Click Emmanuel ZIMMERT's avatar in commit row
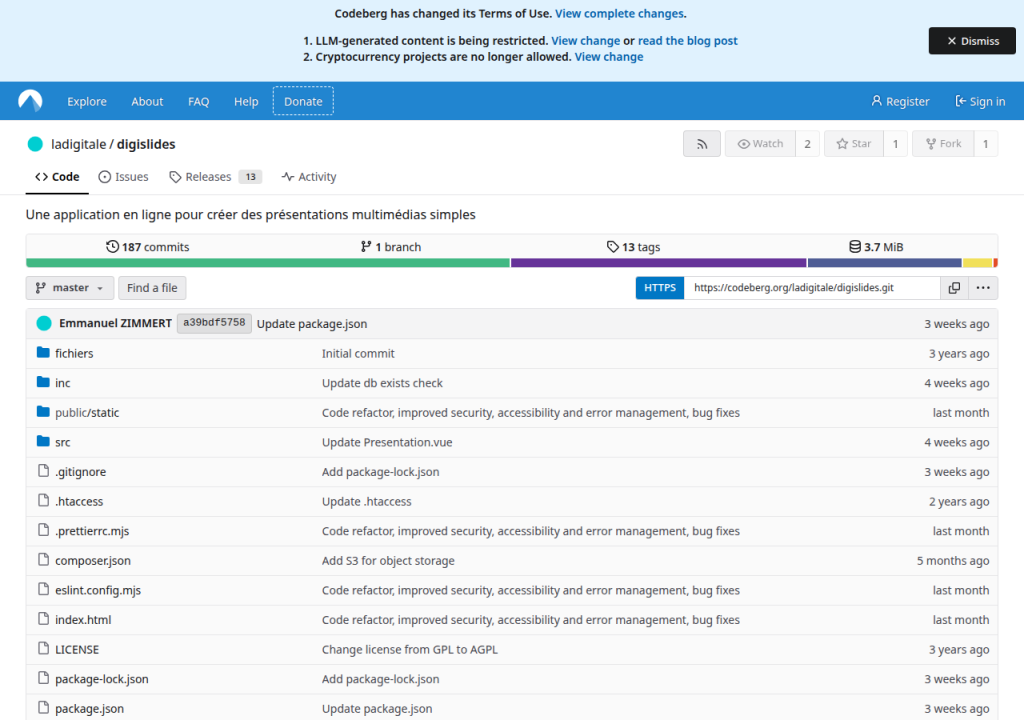The height and width of the screenshot is (720, 1024). (44, 323)
